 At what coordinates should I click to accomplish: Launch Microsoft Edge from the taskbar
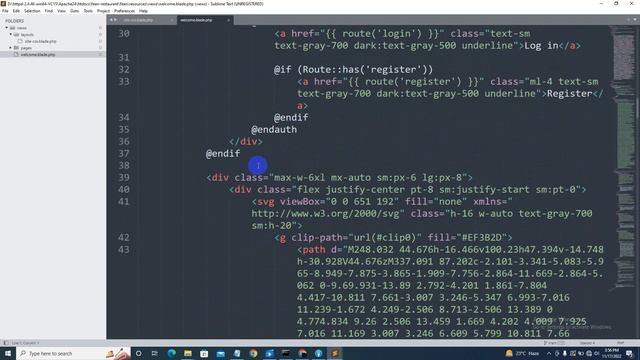coord(171,353)
